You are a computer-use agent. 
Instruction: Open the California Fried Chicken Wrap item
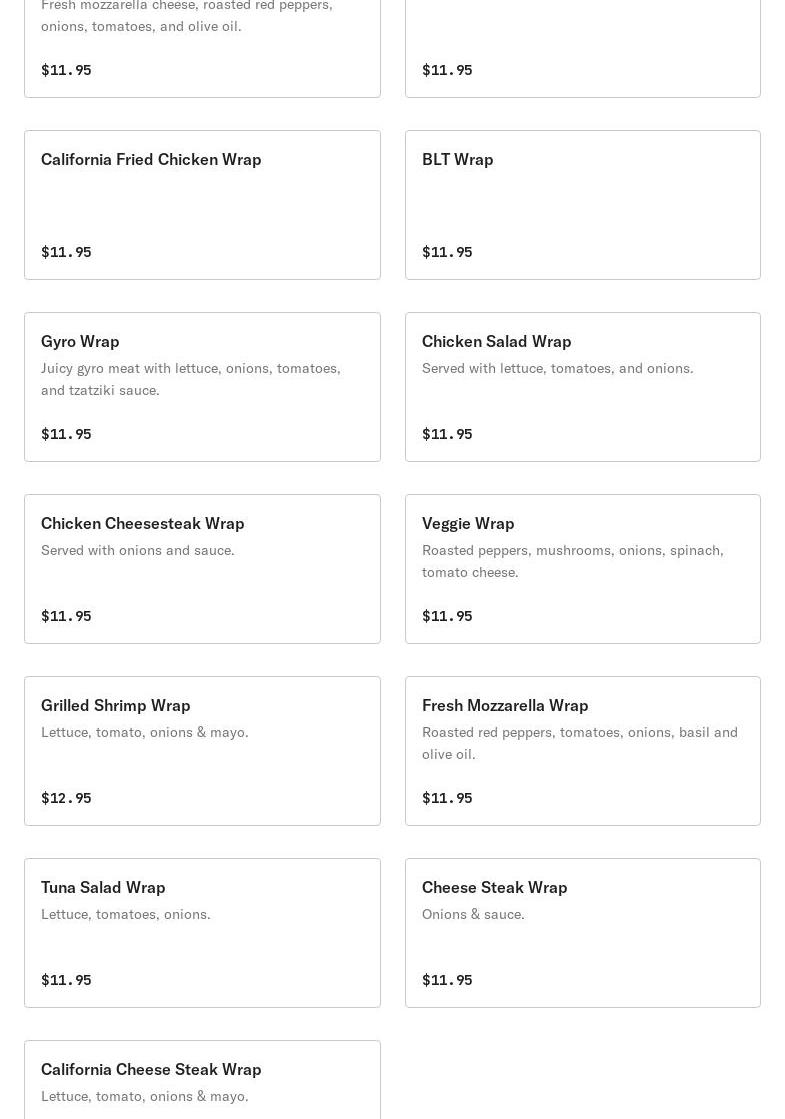coord(151,160)
